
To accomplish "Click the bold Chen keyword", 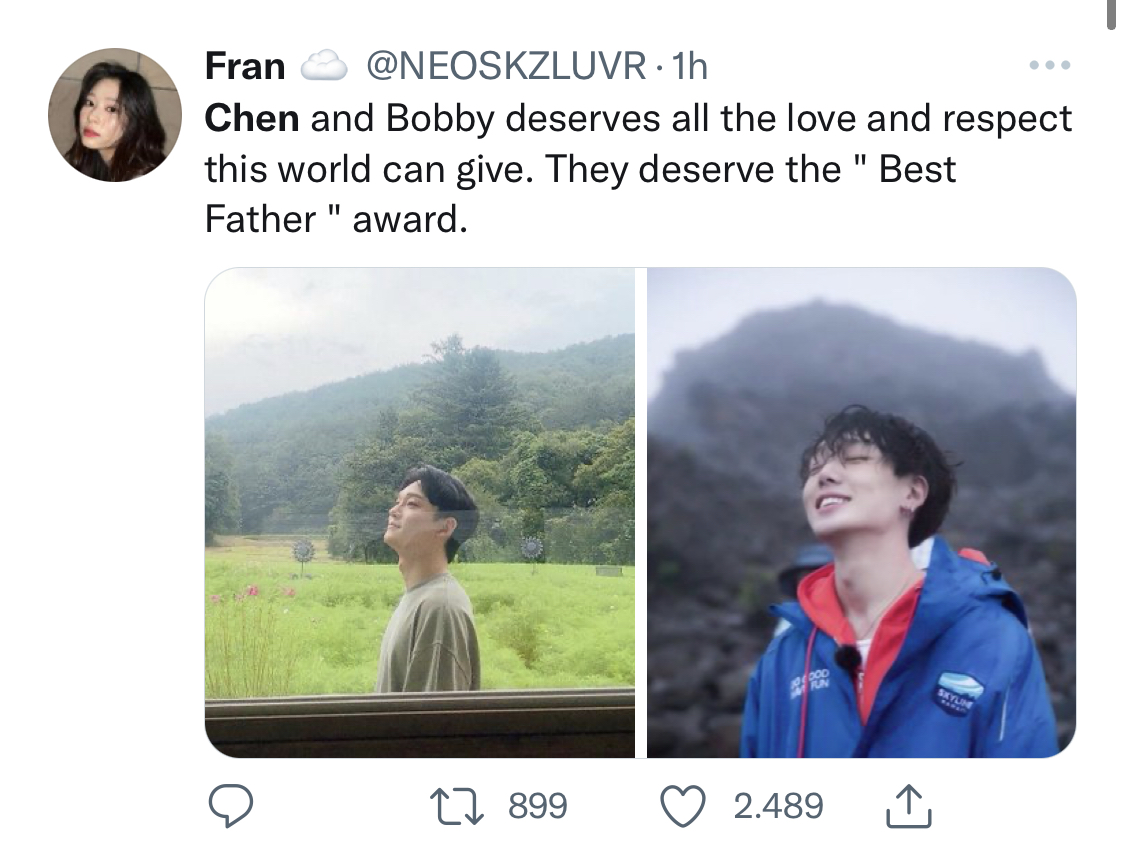I will tap(252, 118).
